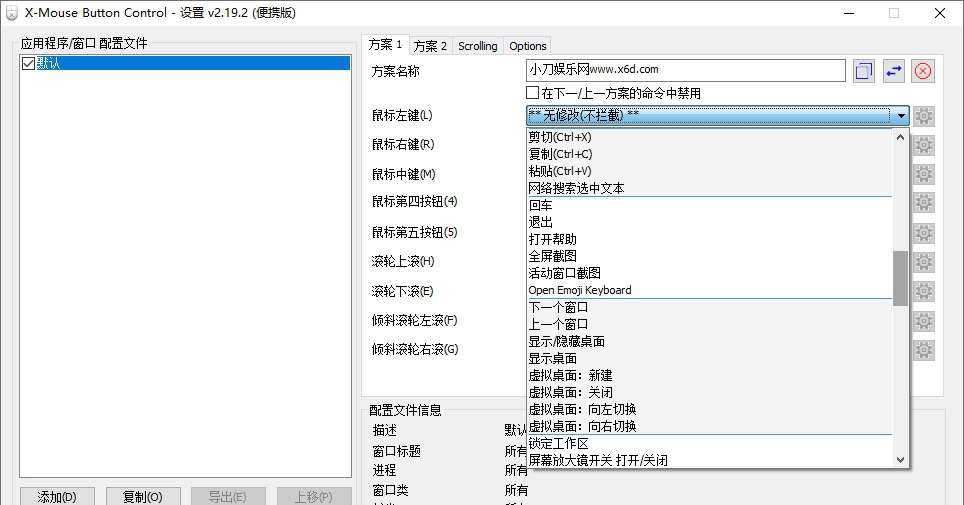Click the red reset layer icon

pyautogui.click(x=923, y=71)
